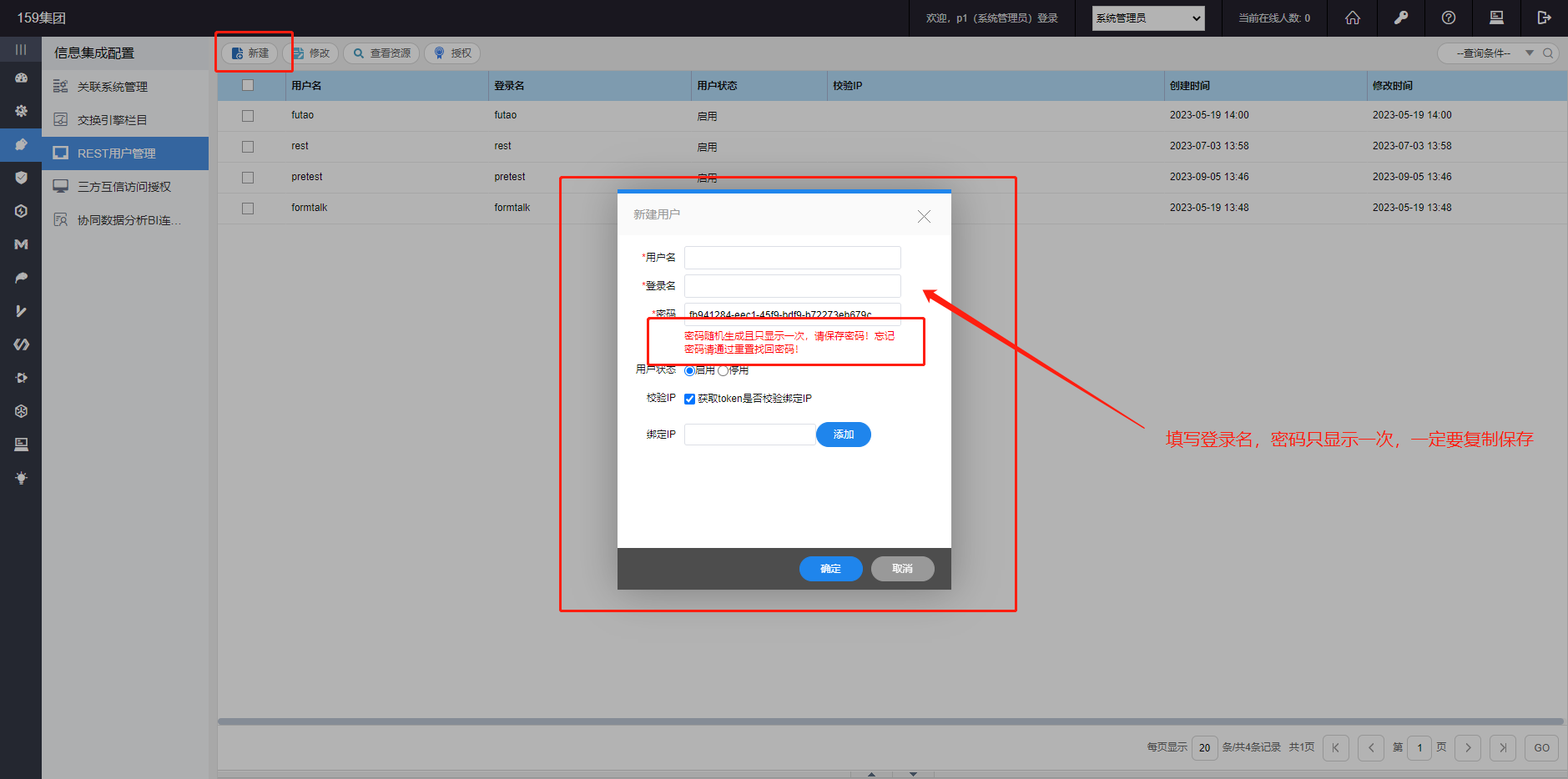Open the V checkmark icon in the sidebar
The width and height of the screenshot is (1568, 779).
(x=21, y=311)
